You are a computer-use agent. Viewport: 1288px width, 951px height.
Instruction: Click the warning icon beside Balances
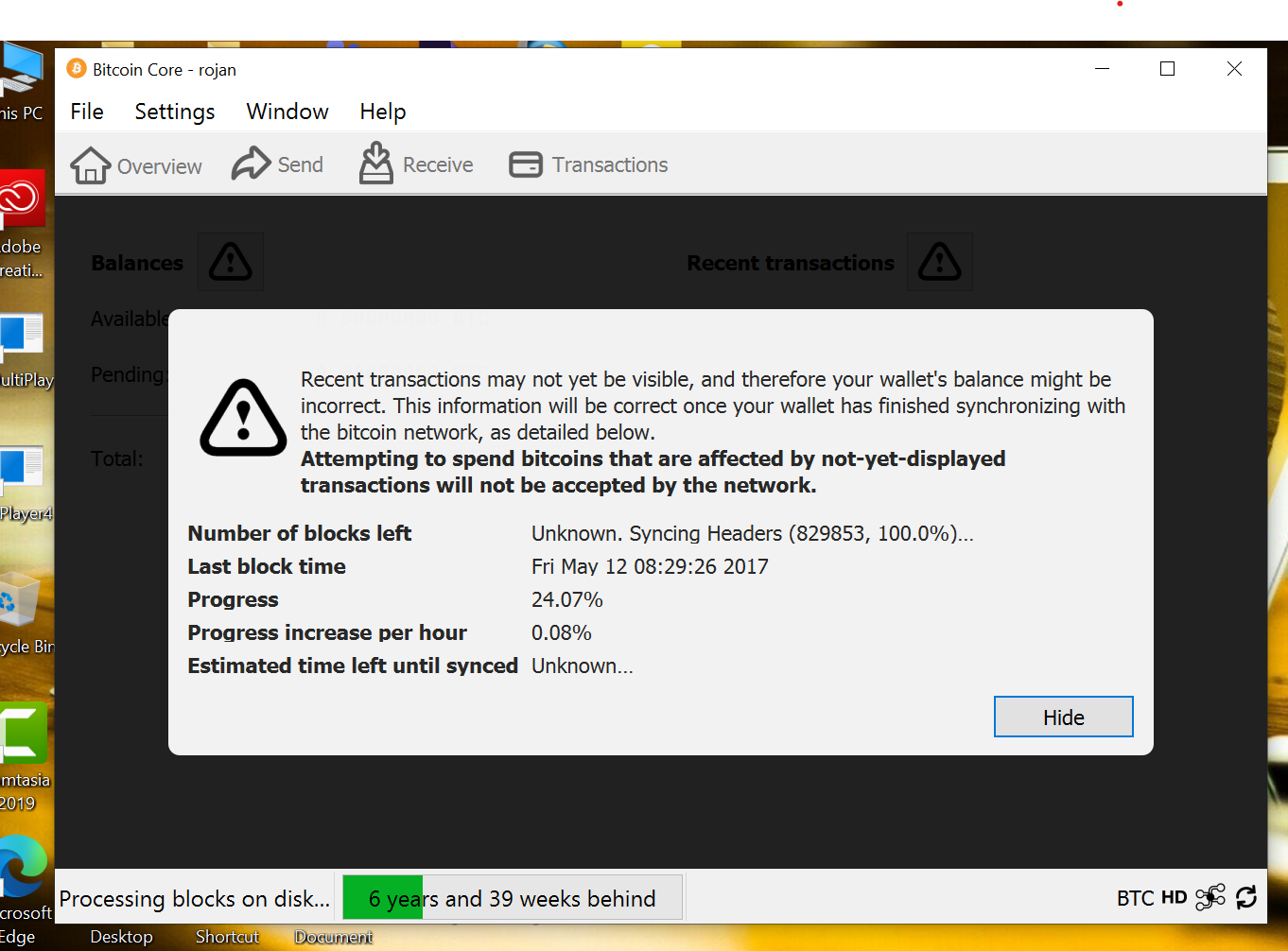tap(231, 262)
